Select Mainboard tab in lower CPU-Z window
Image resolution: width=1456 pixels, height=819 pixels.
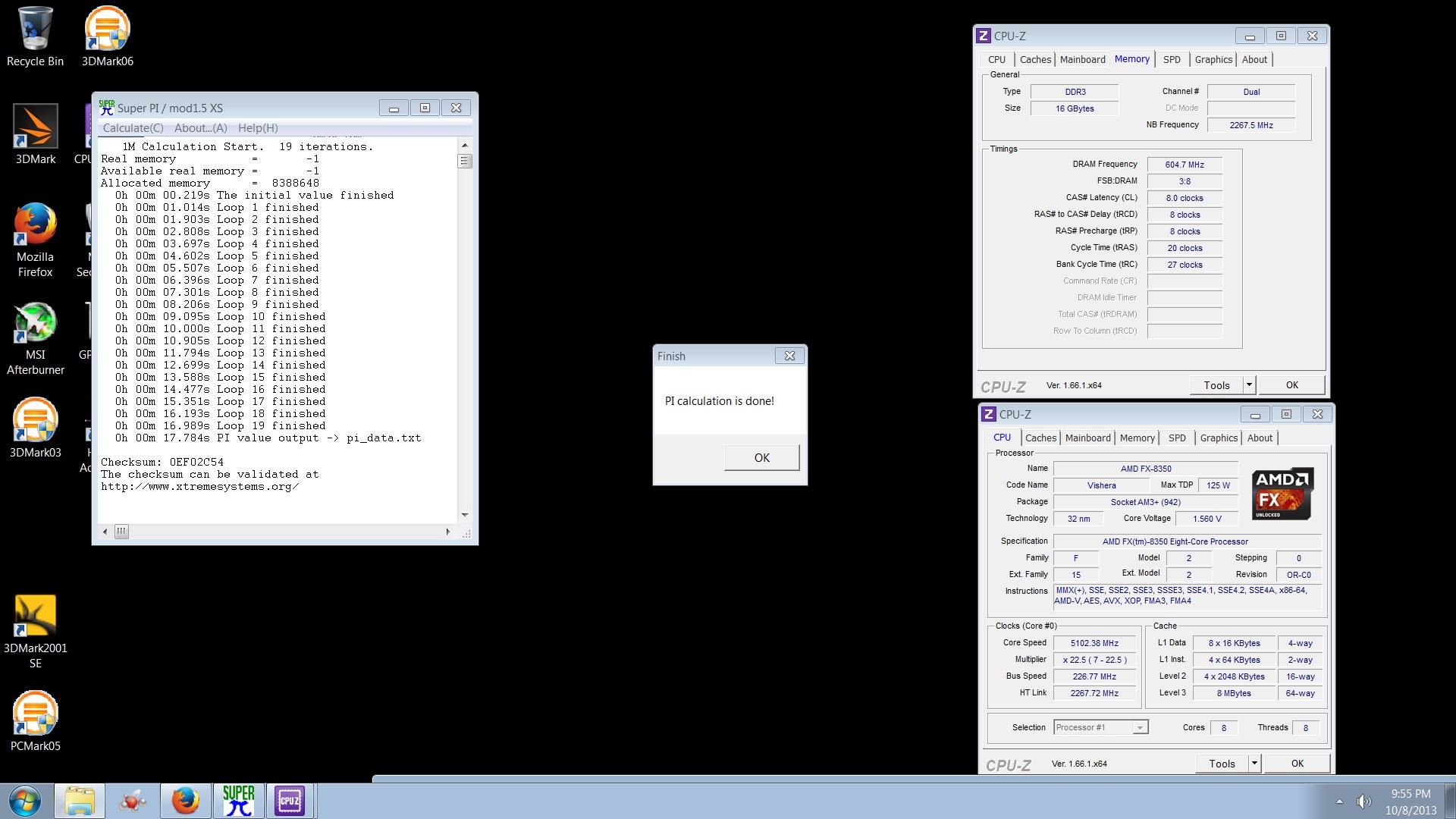tap(1088, 438)
